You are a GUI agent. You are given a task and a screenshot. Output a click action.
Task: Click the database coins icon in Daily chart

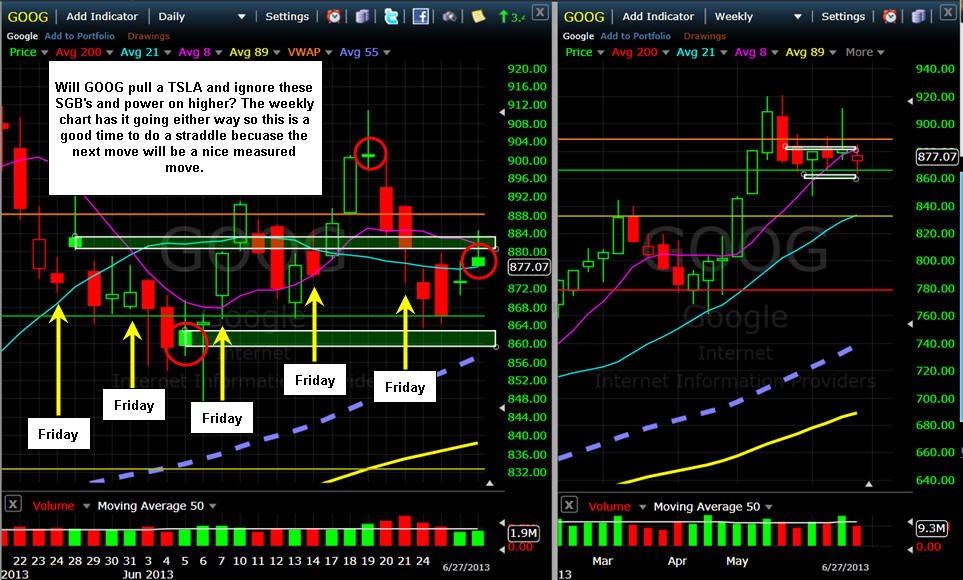click(x=362, y=17)
